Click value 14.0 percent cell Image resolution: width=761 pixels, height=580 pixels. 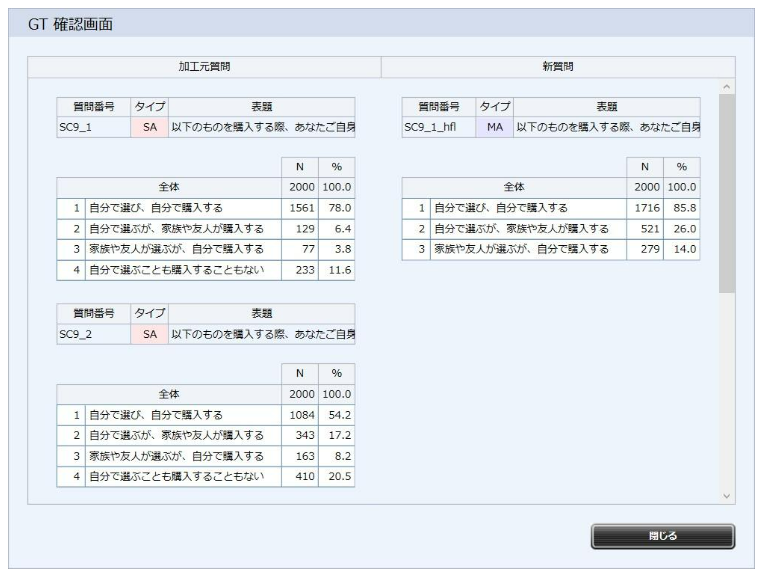[682, 249]
